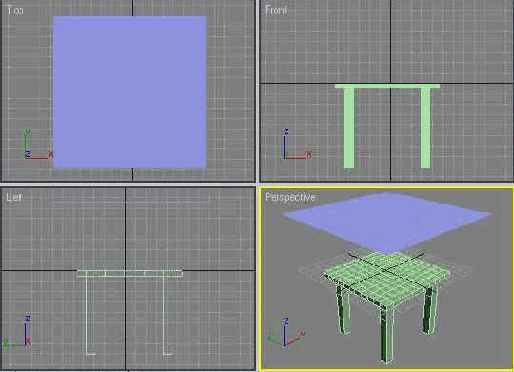This screenshot has width=514, height=372.
Task: Select the left wireframe leg in Left viewport
Action: click(x=89, y=316)
